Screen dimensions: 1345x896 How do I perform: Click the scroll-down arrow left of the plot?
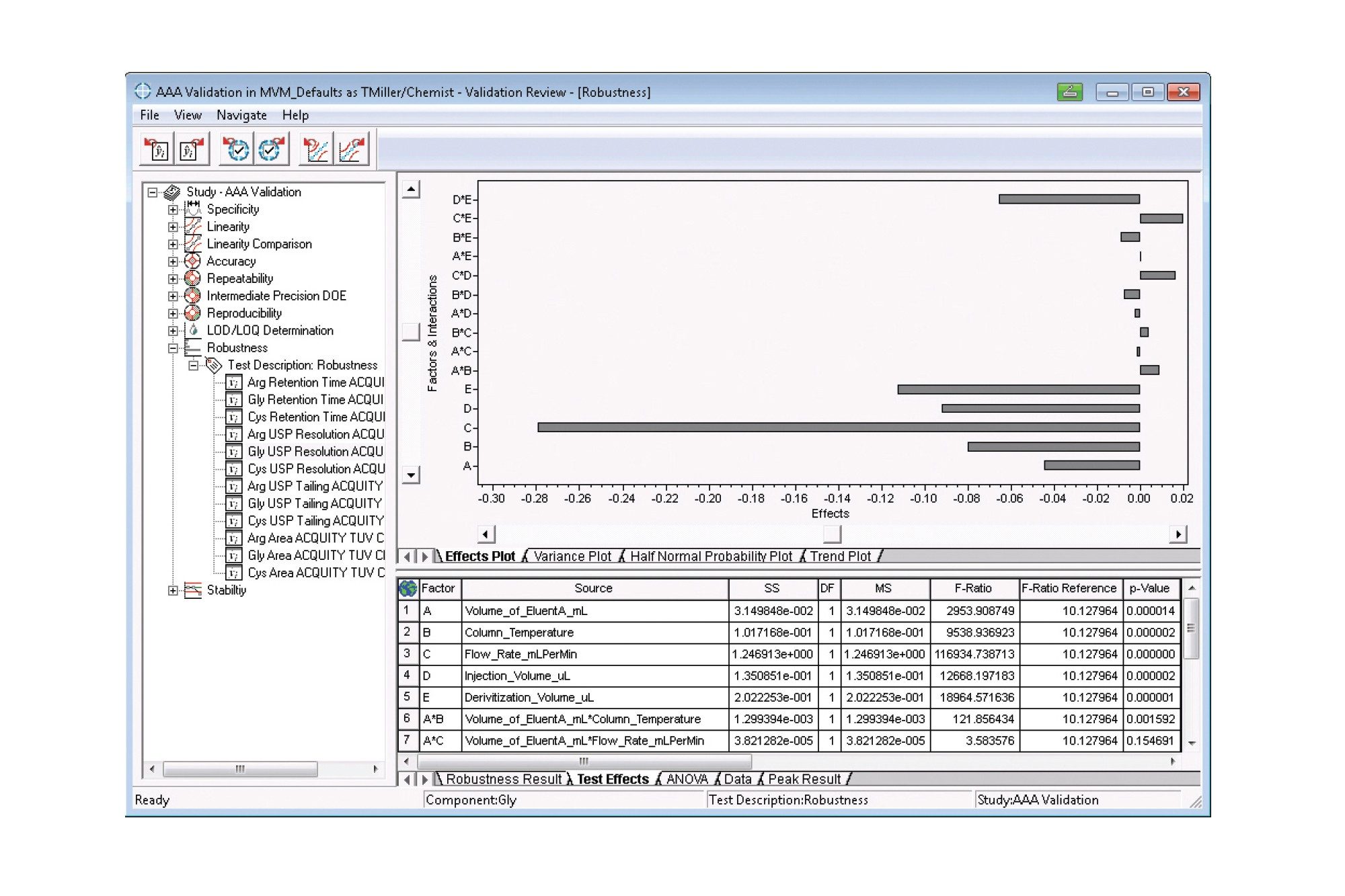tap(411, 475)
